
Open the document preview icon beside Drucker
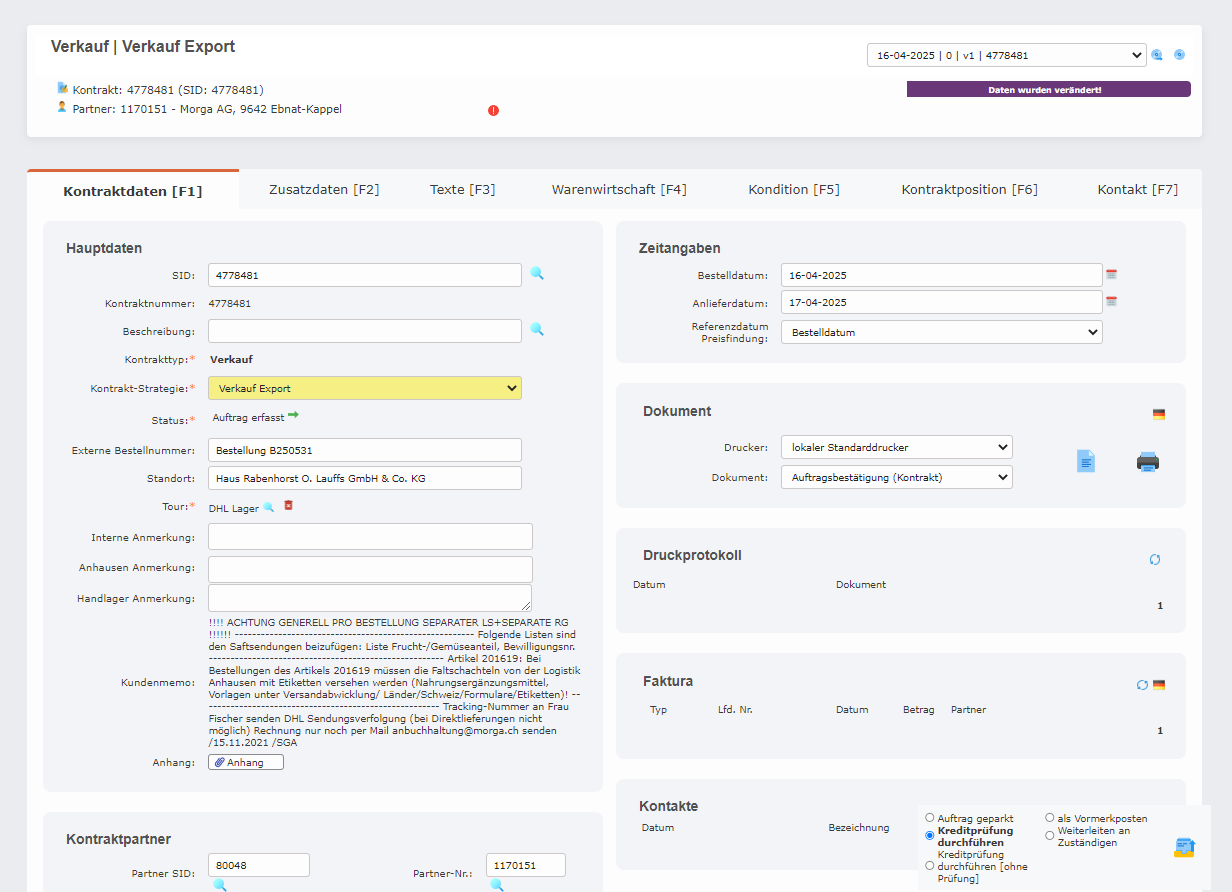point(1085,461)
